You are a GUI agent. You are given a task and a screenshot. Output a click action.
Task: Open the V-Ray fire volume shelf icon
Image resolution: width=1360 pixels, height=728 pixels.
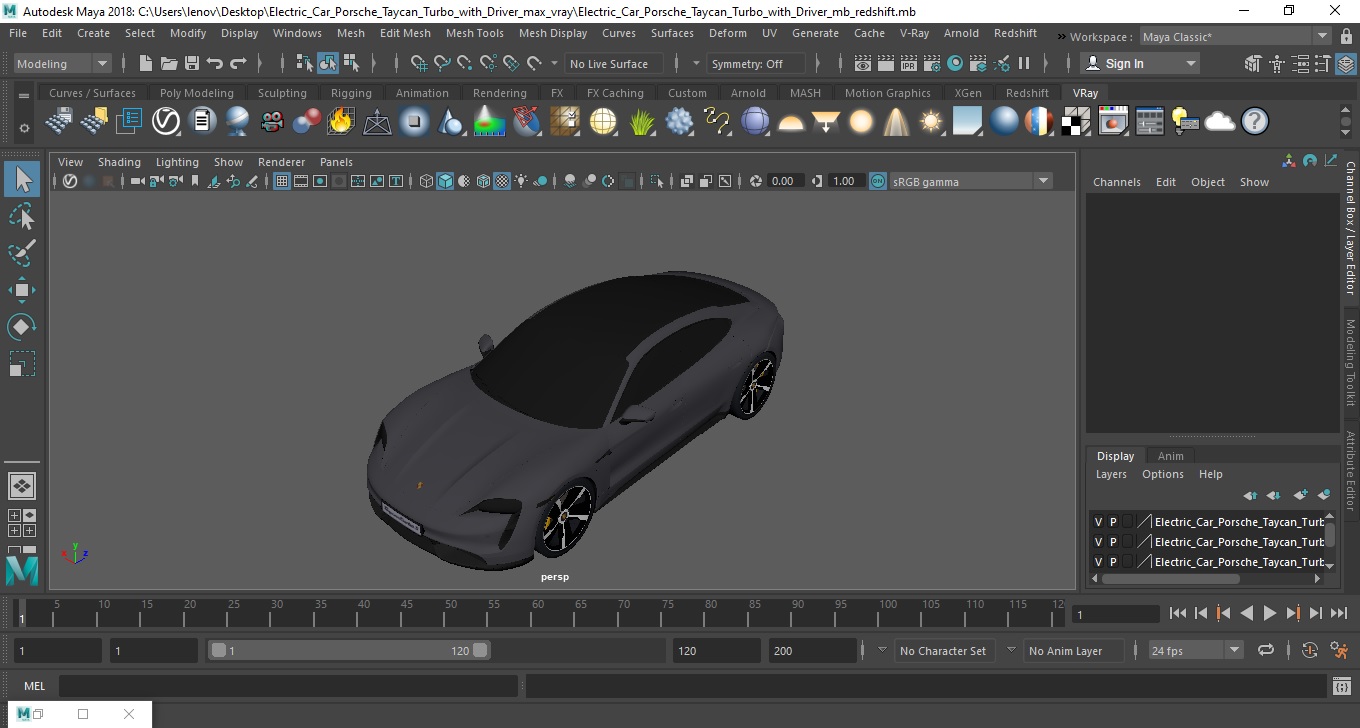pyautogui.click(x=341, y=122)
